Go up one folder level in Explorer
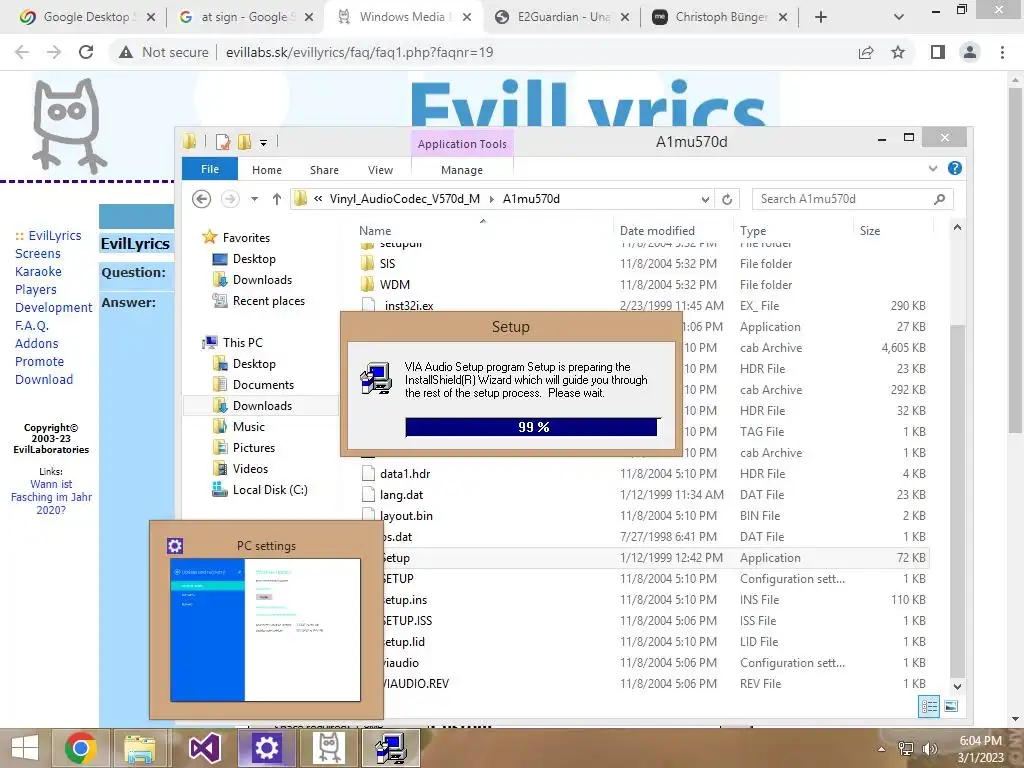The height and width of the screenshot is (768, 1024). click(x=277, y=199)
